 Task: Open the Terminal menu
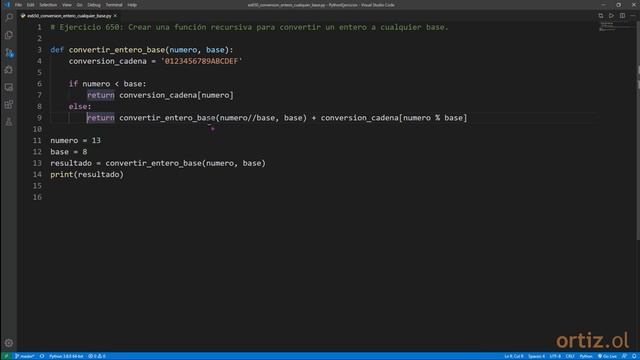114,5
